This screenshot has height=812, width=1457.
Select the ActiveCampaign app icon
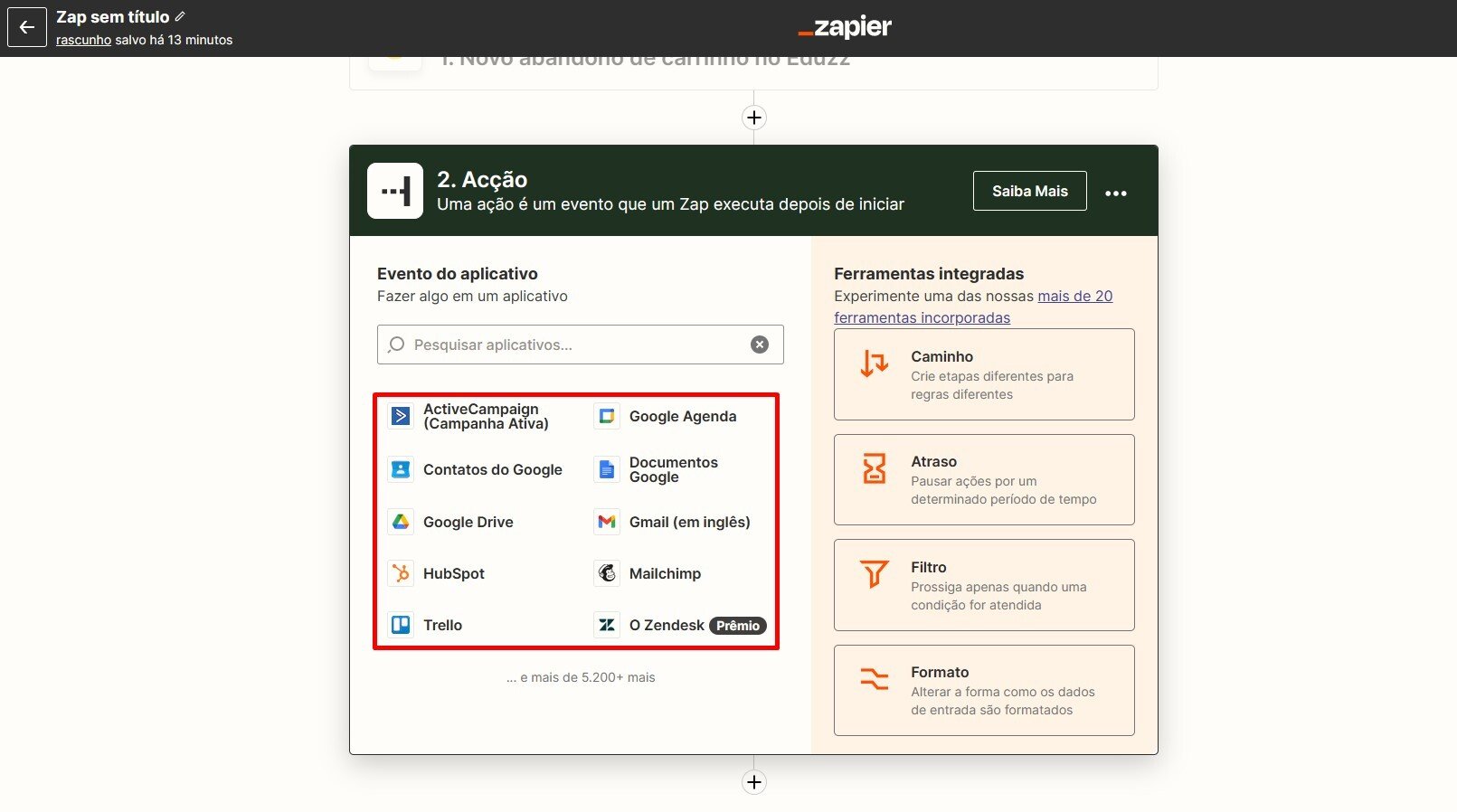click(401, 416)
